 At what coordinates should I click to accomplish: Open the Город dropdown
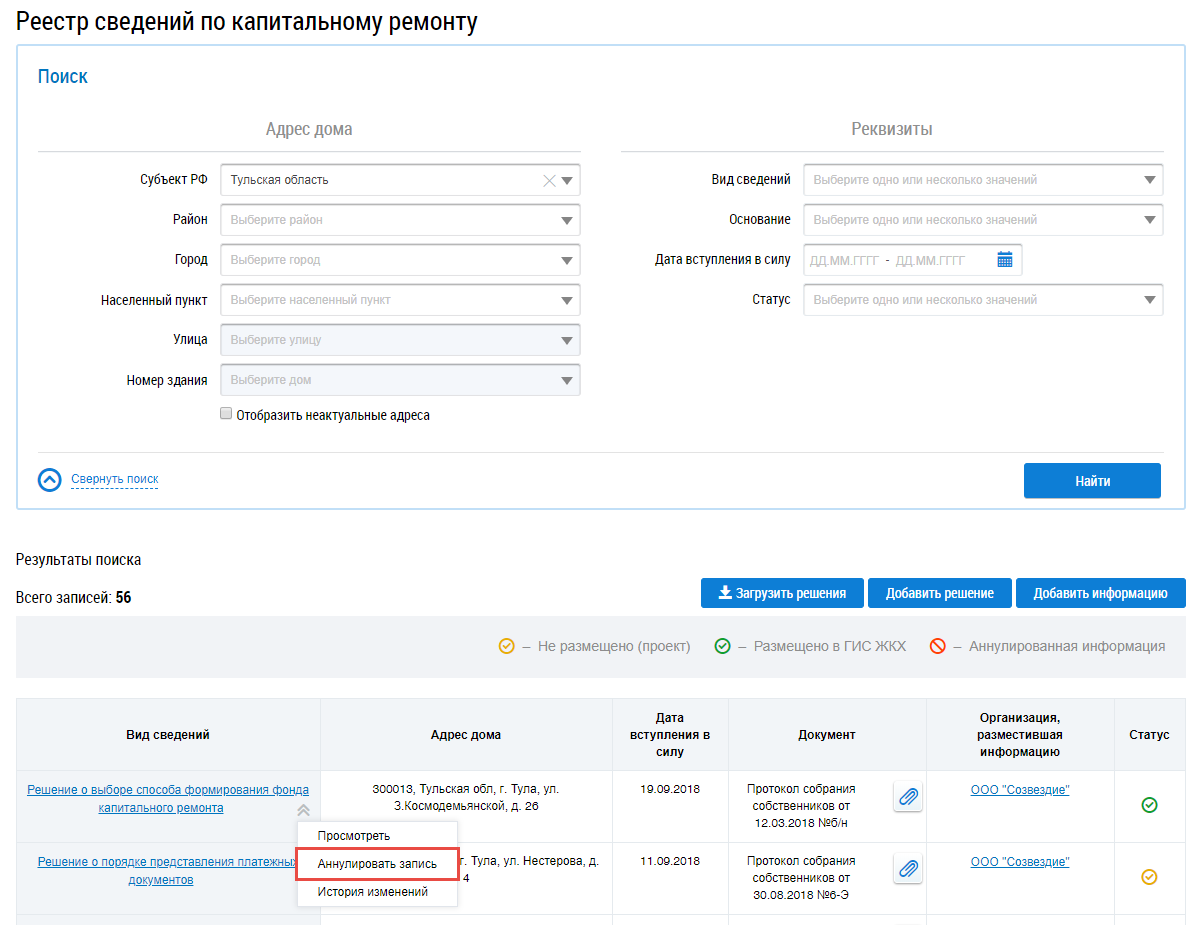400,260
